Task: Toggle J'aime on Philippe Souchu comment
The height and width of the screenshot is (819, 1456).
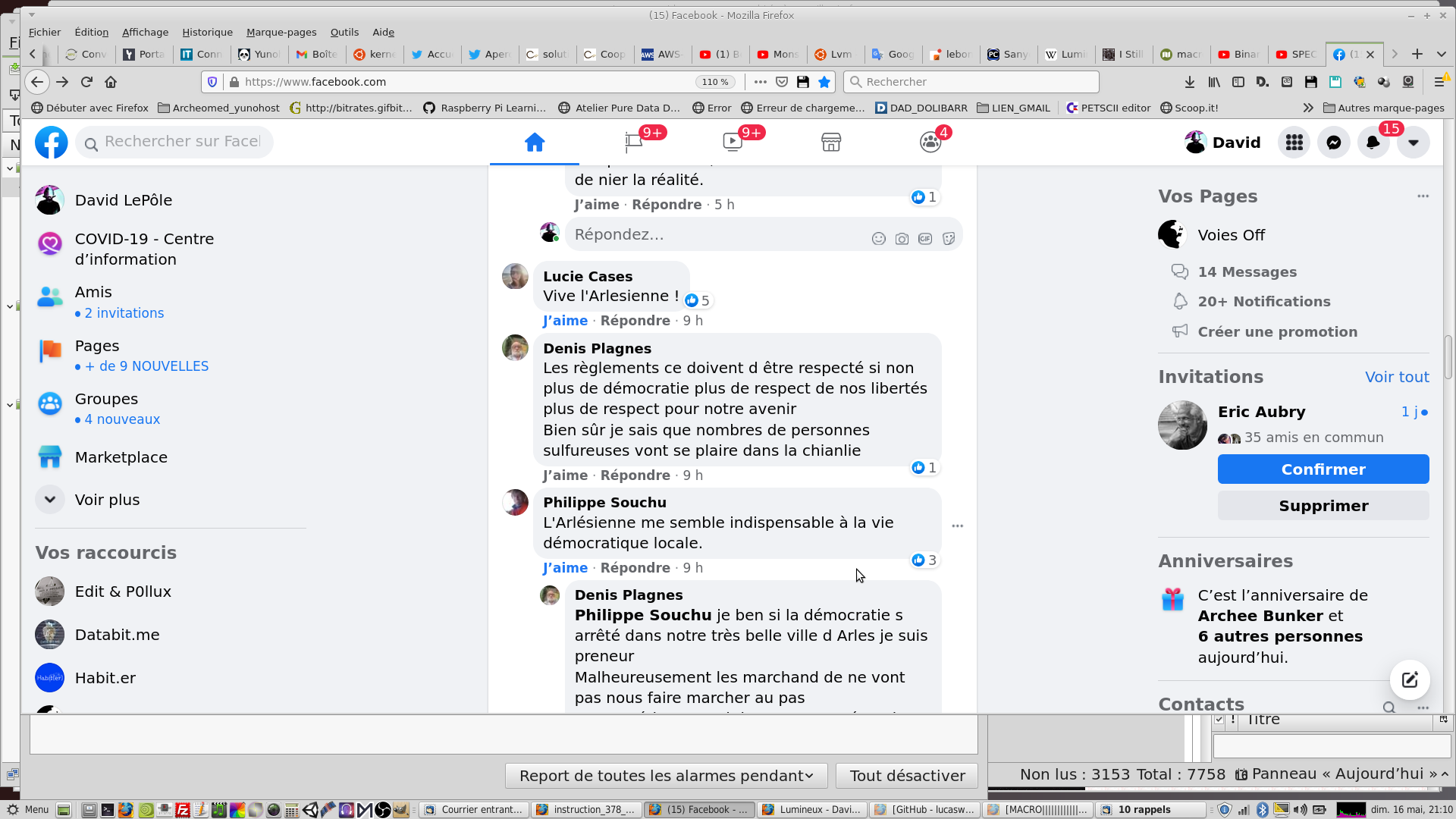Action: click(565, 568)
